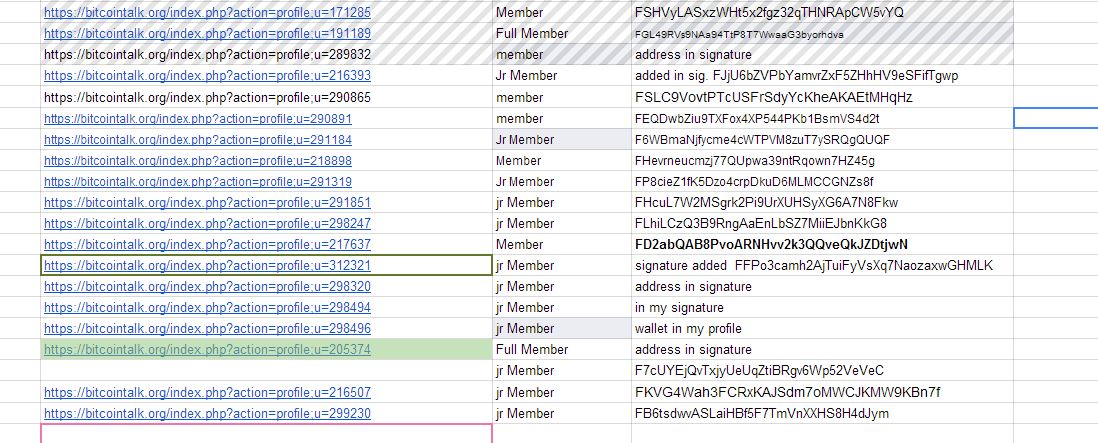The image size is (1098, 443).
Task: Open profile link ending u=291184
Action: click(198, 139)
